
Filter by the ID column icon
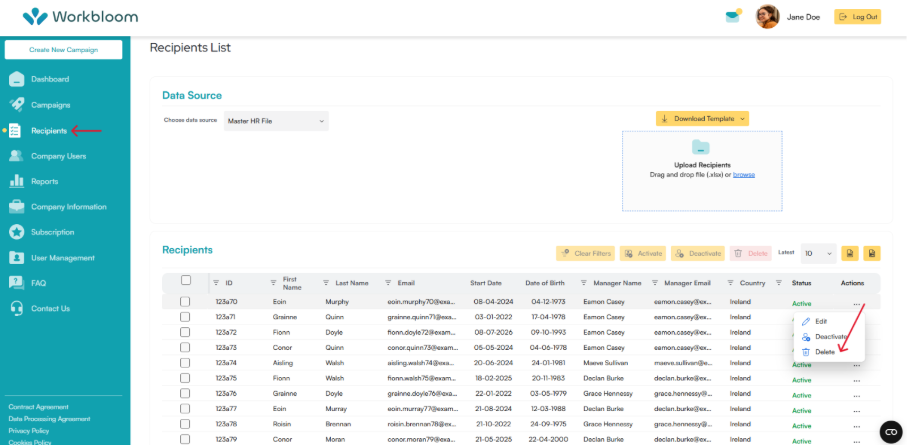216,283
